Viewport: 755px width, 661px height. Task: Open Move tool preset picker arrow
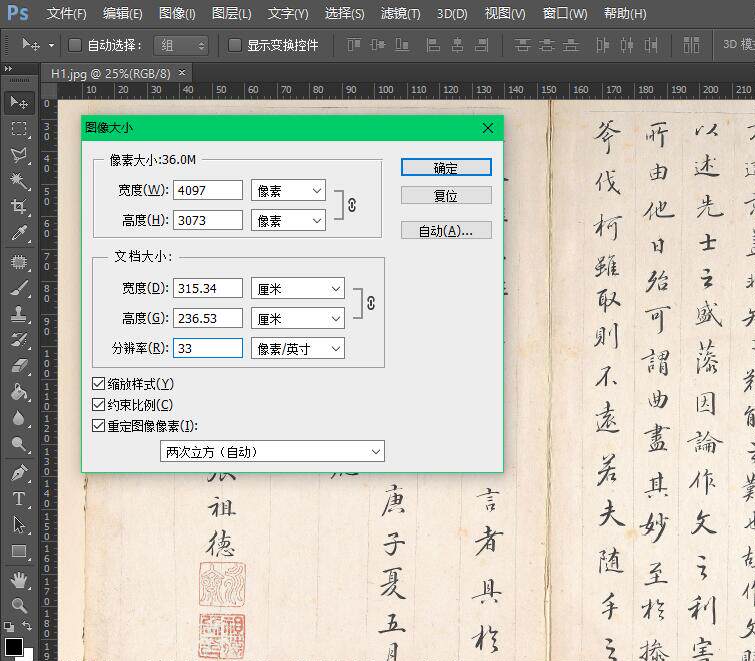pos(51,46)
